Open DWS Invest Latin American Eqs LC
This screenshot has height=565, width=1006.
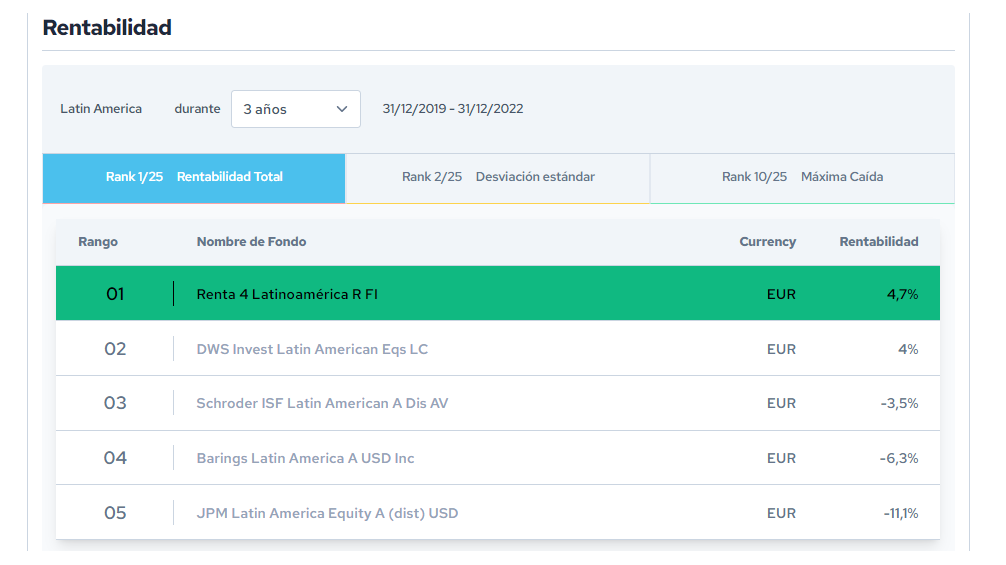pyautogui.click(x=312, y=349)
